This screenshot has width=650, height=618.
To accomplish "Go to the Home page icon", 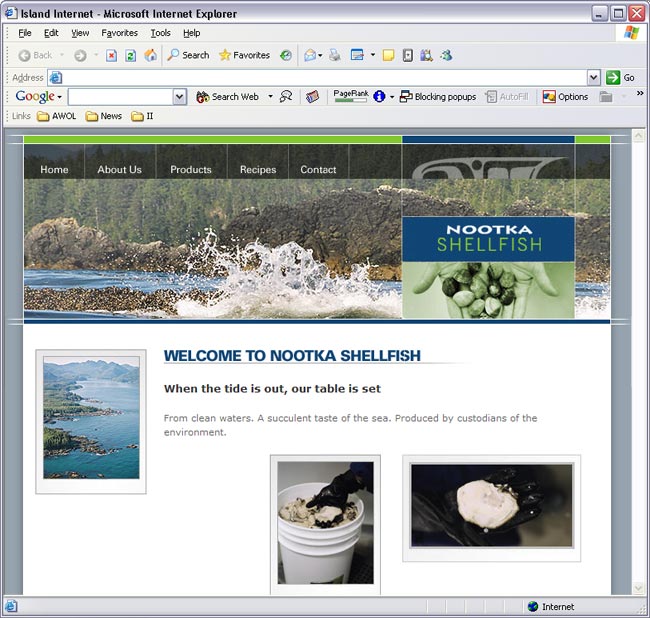I will click(x=150, y=55).
